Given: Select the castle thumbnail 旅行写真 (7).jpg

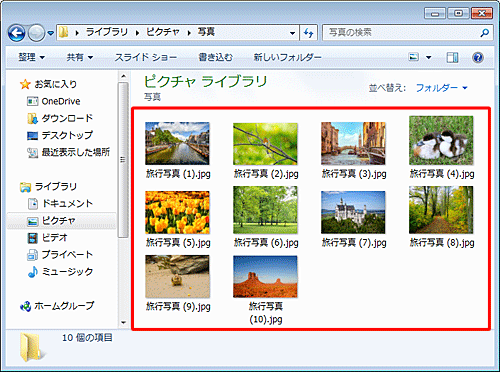Looking at the screenshot, I should tap(353, 212).
